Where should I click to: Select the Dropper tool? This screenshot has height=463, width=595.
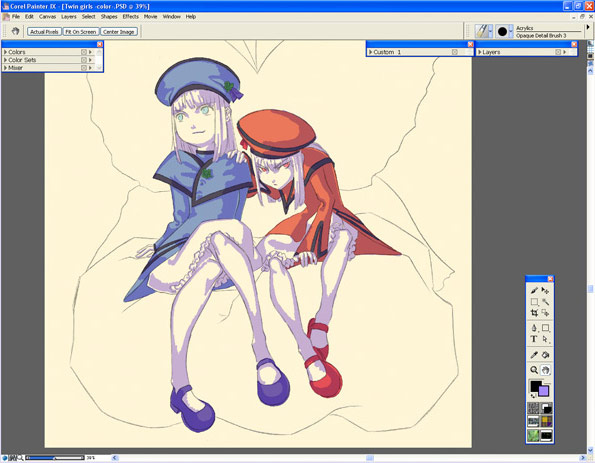pos(534,355)
